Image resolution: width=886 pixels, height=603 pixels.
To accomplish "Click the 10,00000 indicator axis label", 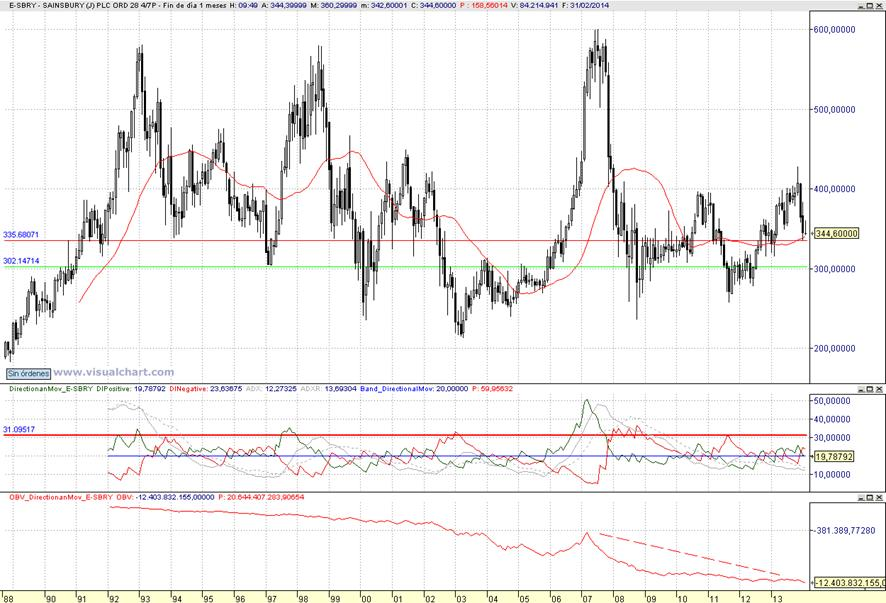I will (x=832, y=475).
